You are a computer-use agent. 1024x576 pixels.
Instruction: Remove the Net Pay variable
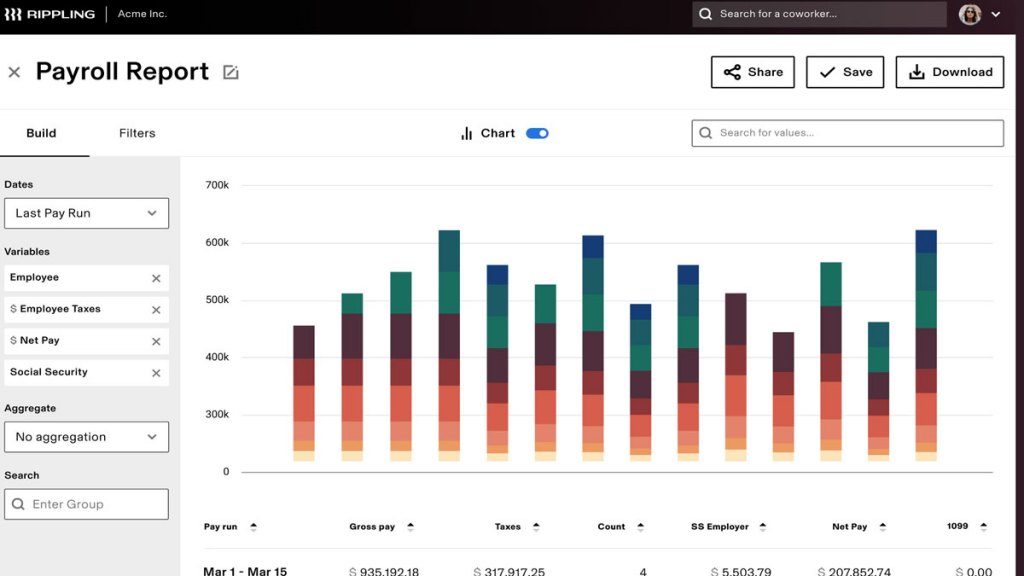(x=156, y=341)
